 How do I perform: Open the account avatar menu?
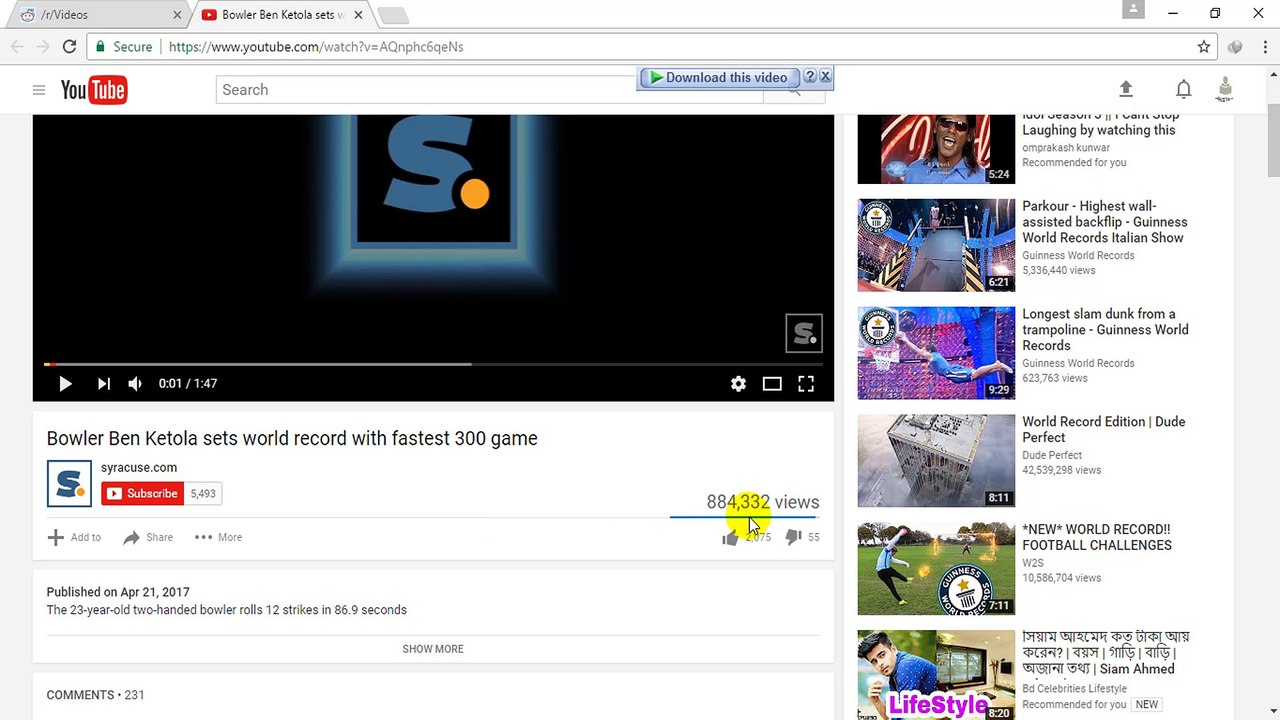point(1225,90)
